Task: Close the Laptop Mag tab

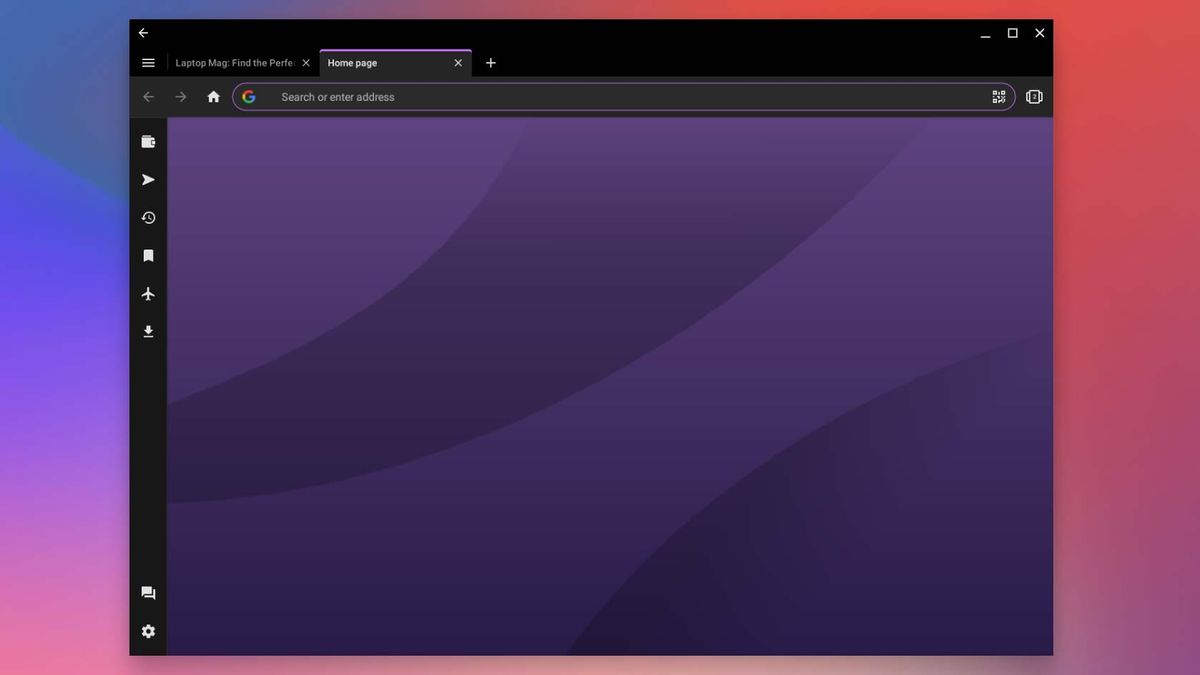Action: [305, 62]
